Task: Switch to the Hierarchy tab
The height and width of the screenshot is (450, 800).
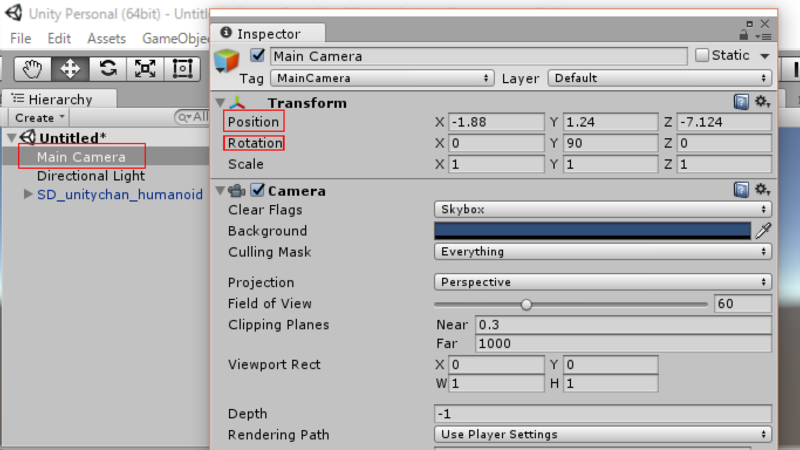Action: coord(60,99)
